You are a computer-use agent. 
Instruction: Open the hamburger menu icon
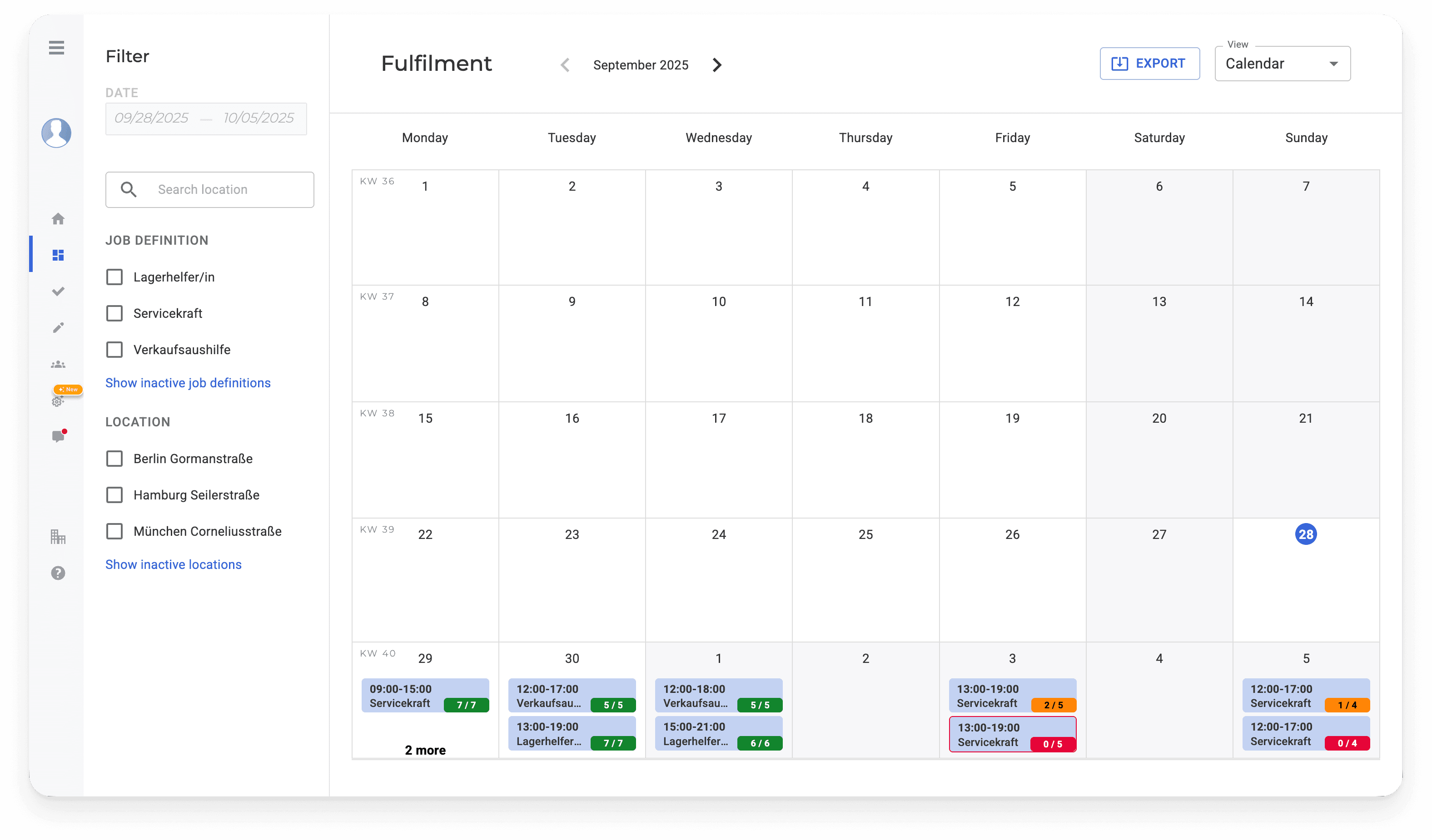tap(56, 48)
